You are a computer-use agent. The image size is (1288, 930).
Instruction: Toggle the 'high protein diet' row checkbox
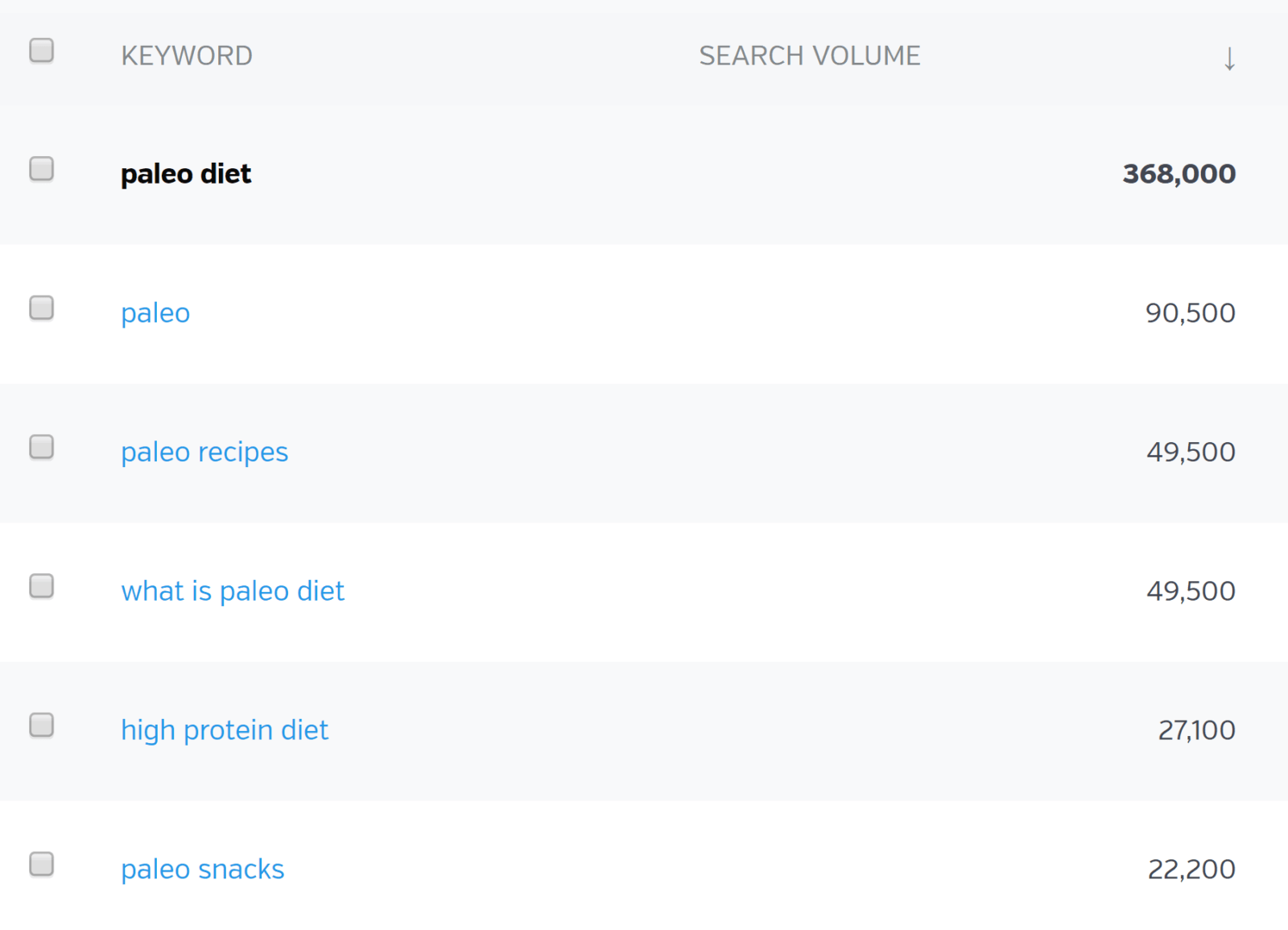pyautogui.click(x=42, y=725)
